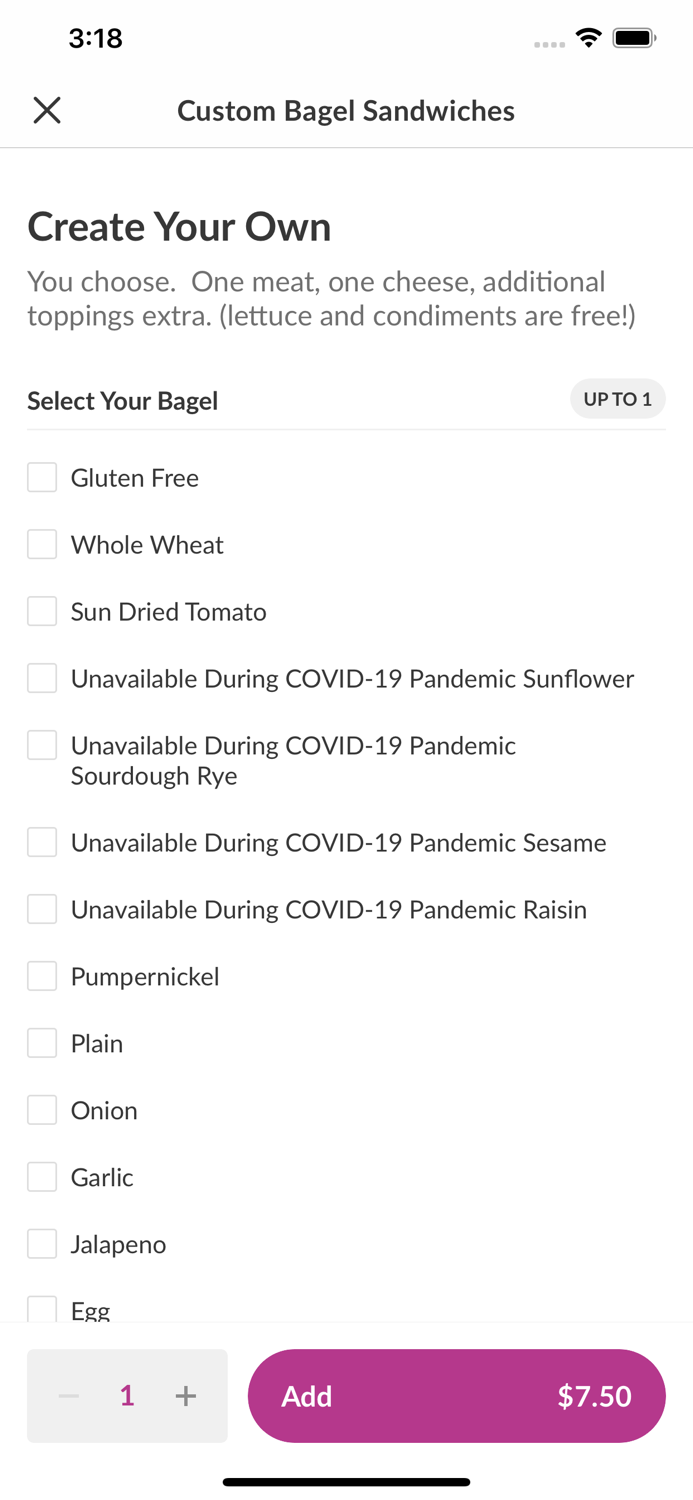Tick the unavailable Raisin bagel checkbox
Viewport: 693px width, 1500px height.
pyautogui.click(x=42, y=910)
